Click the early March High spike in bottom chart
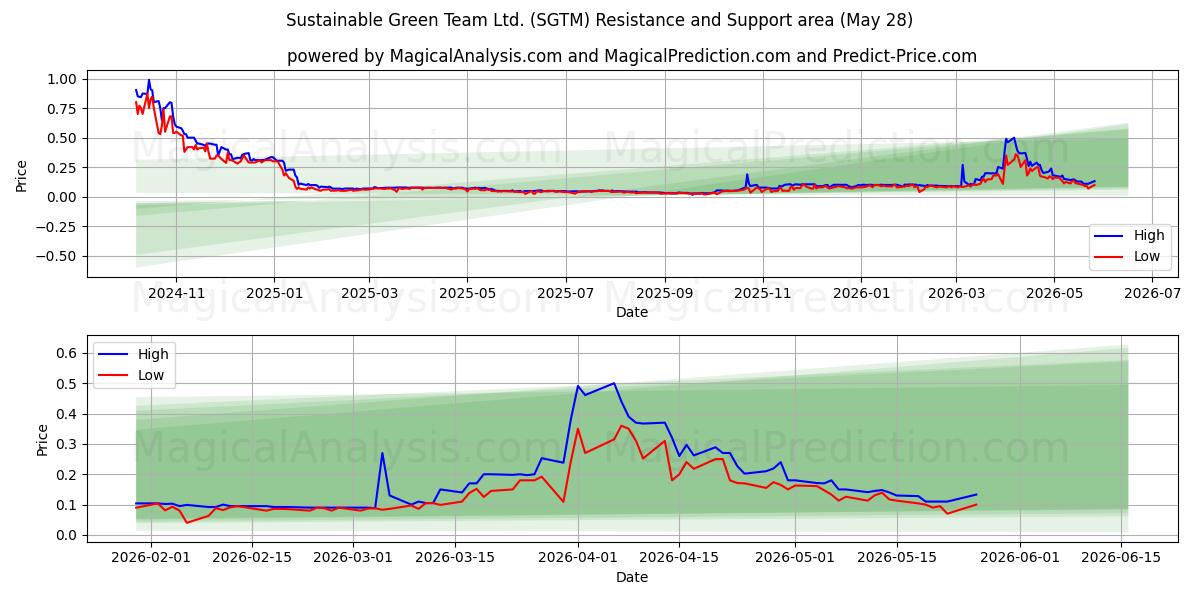Image resolution: width=1200 pixels, height=600 pixels. 382,453
